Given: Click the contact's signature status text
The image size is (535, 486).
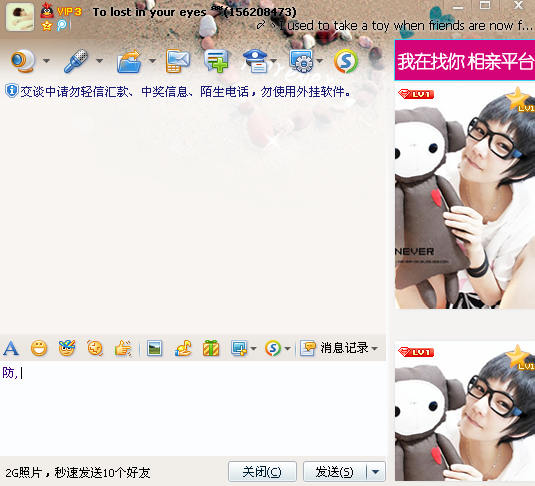Looking at the screenshot, I should pos(405,26).
